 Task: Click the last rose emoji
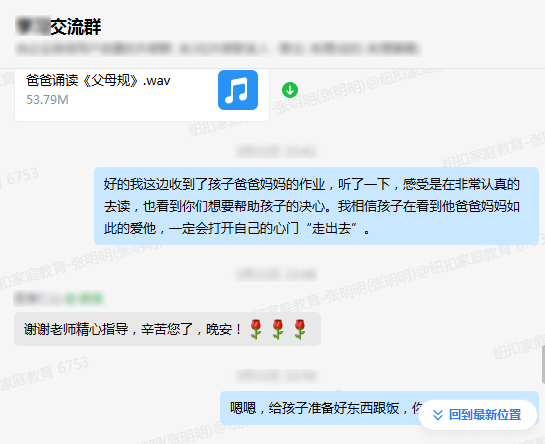tap(300, 329)
